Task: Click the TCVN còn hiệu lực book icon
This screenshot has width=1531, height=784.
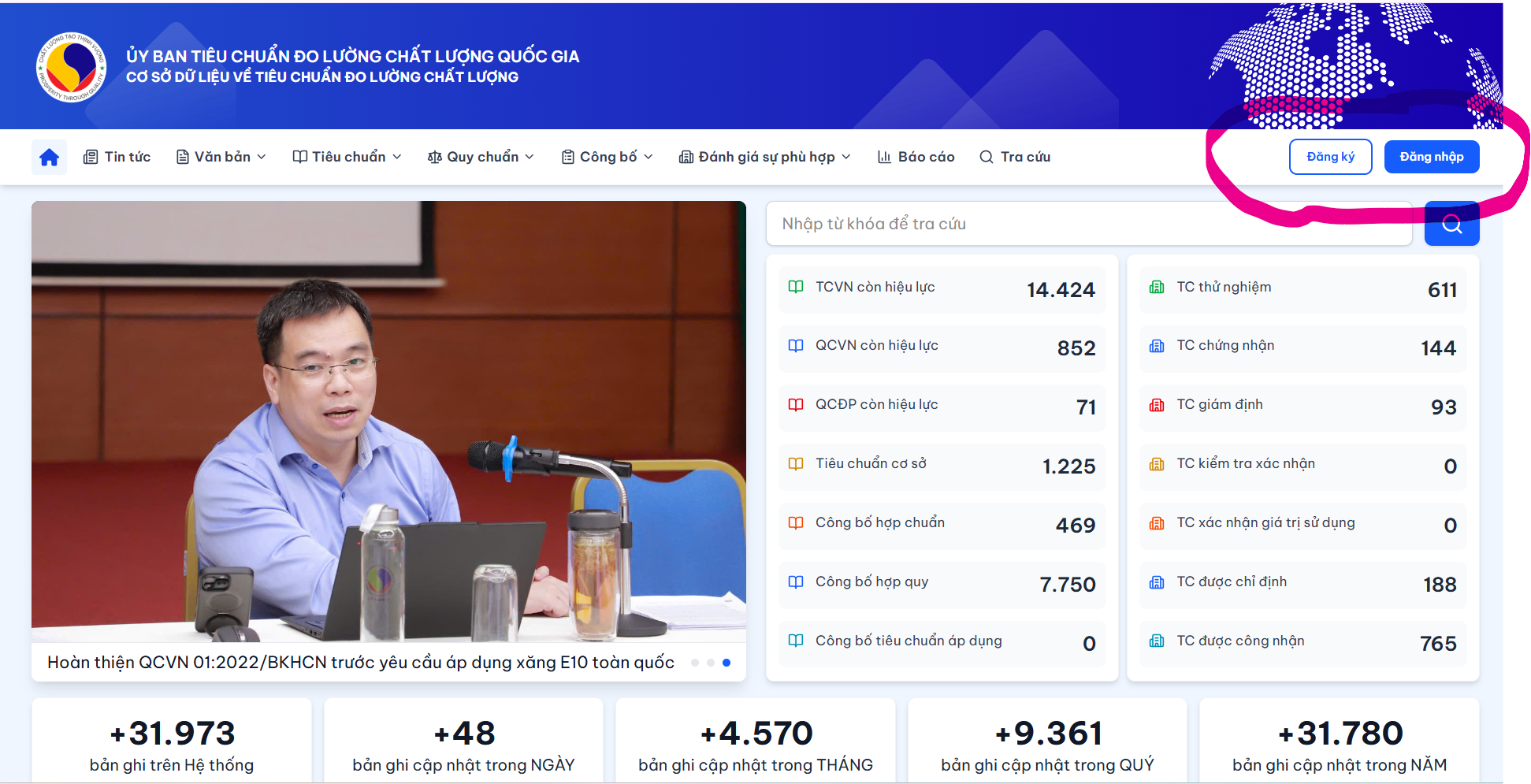Action: [x=796, y=287]
